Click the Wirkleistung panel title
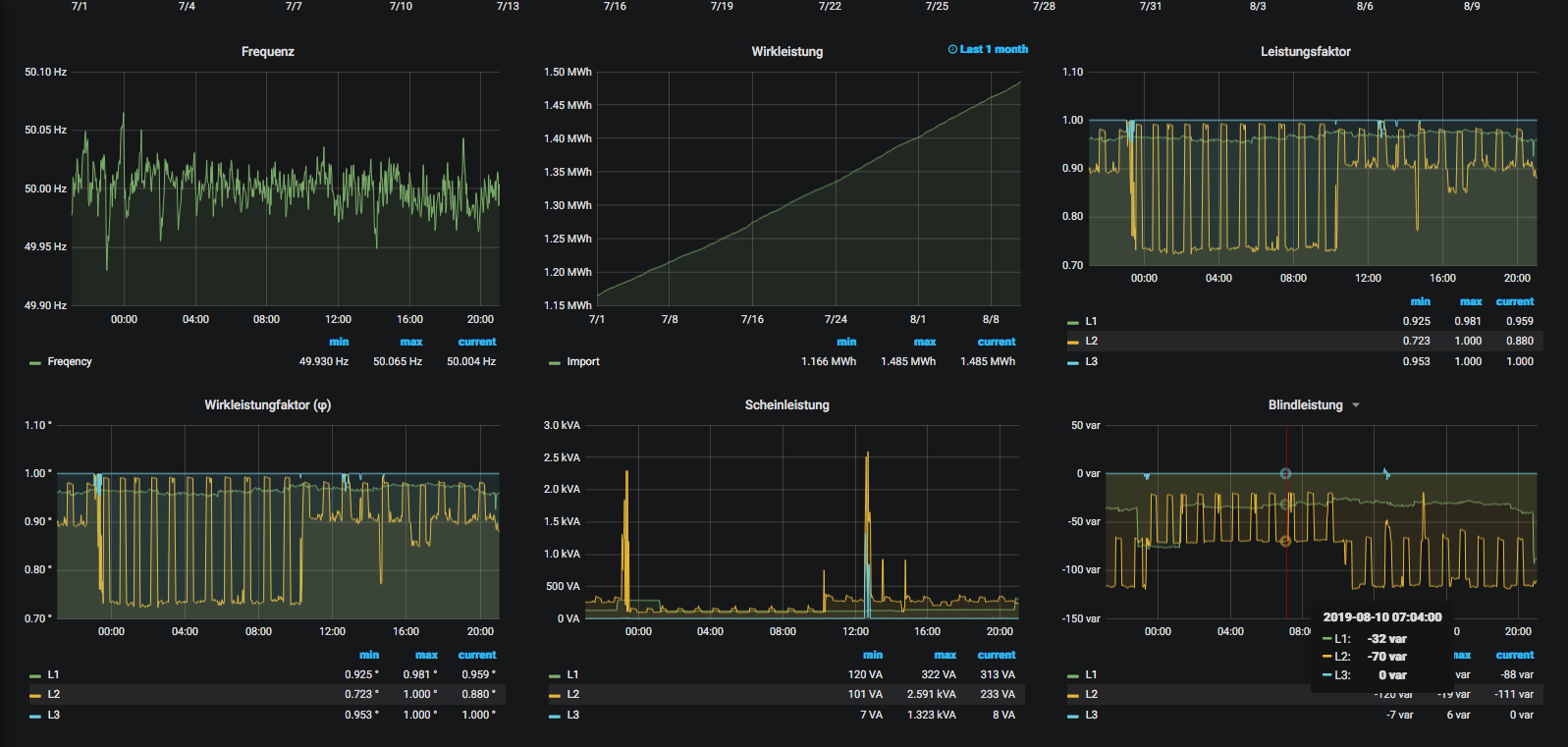The image size is (1568, 747). tap(786, 52)
